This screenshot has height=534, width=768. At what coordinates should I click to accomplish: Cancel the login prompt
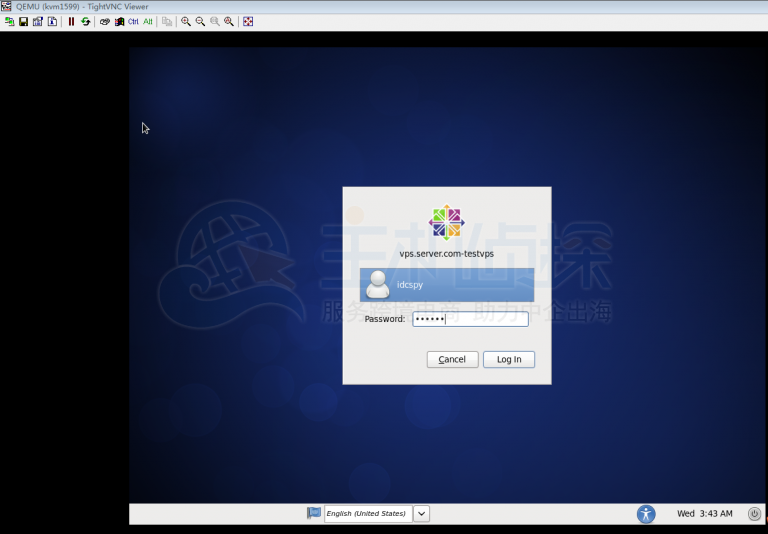(x=452, y=359)
